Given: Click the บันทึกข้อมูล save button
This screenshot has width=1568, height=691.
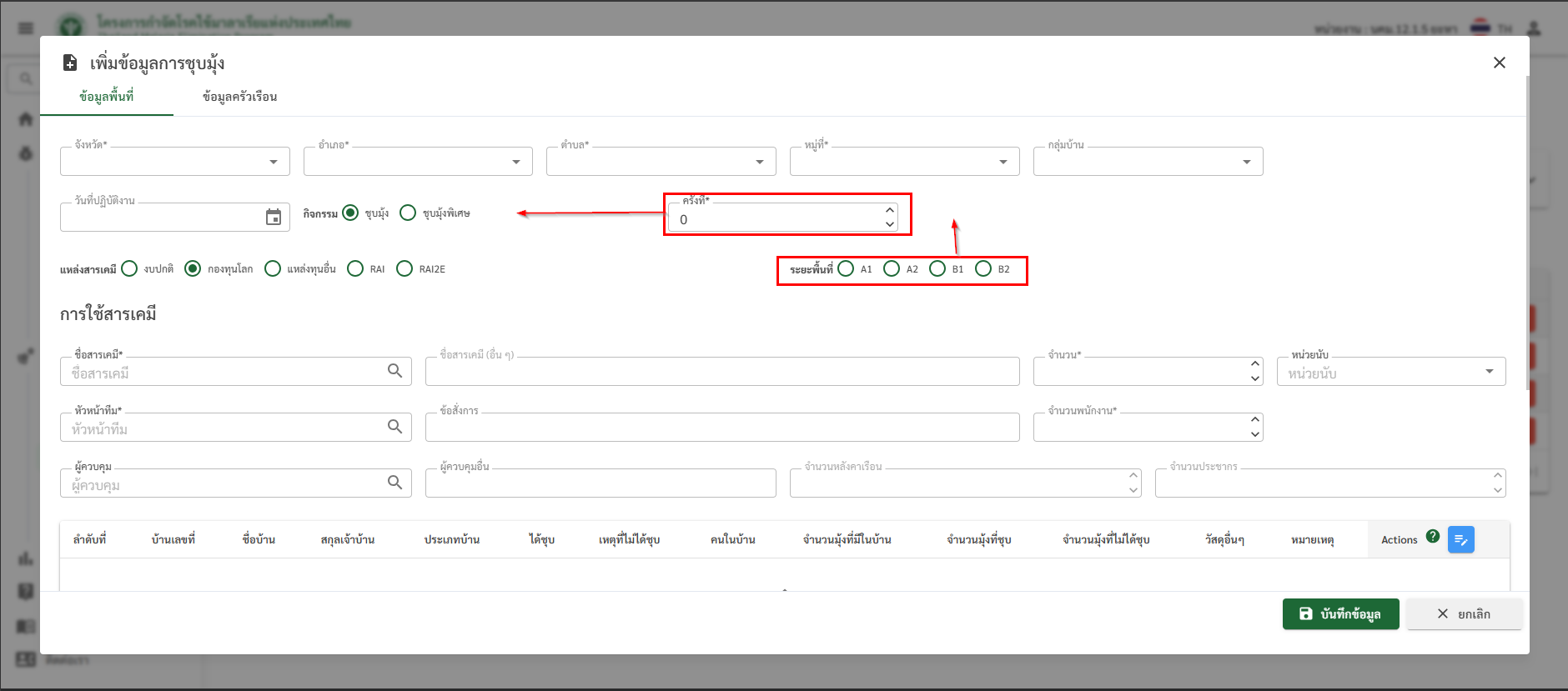Looking at the screenshot, I should tap(1340, 614).
